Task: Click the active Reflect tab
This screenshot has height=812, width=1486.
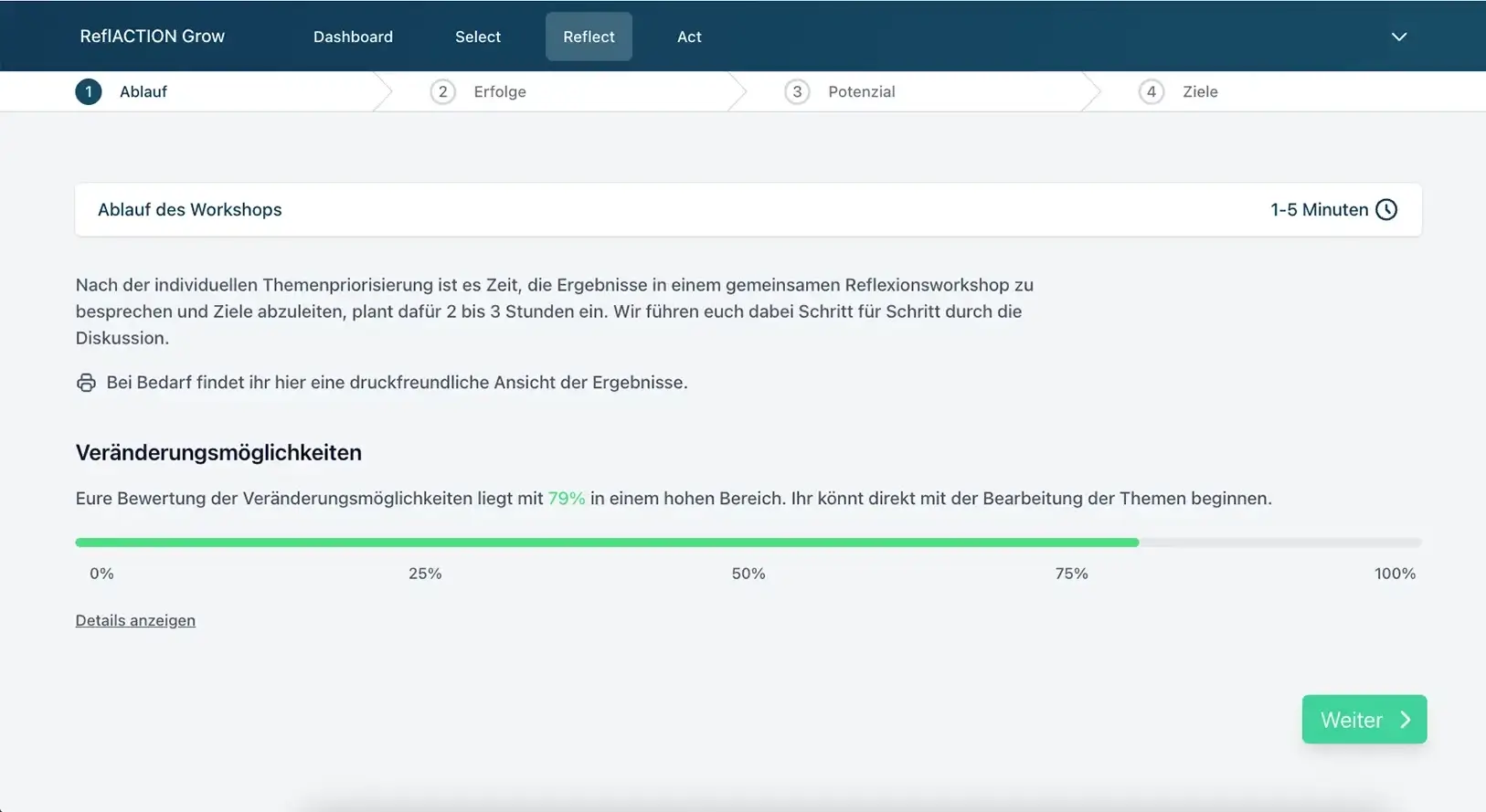Action: pyautogui.click(x=589, y=37)
